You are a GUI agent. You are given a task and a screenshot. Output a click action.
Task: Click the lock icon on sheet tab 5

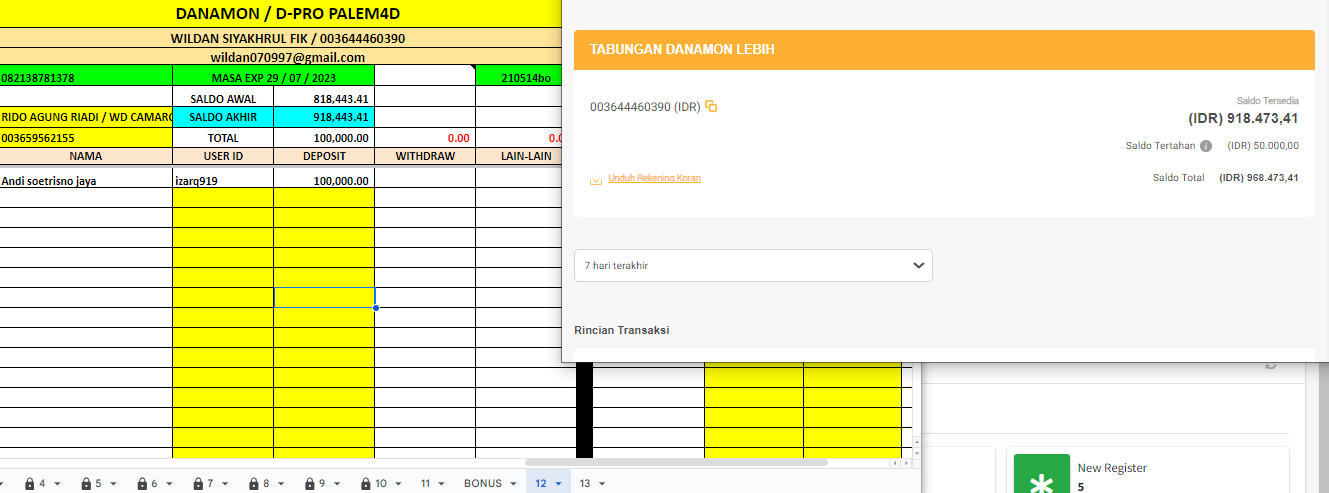[x=86, y=484]
